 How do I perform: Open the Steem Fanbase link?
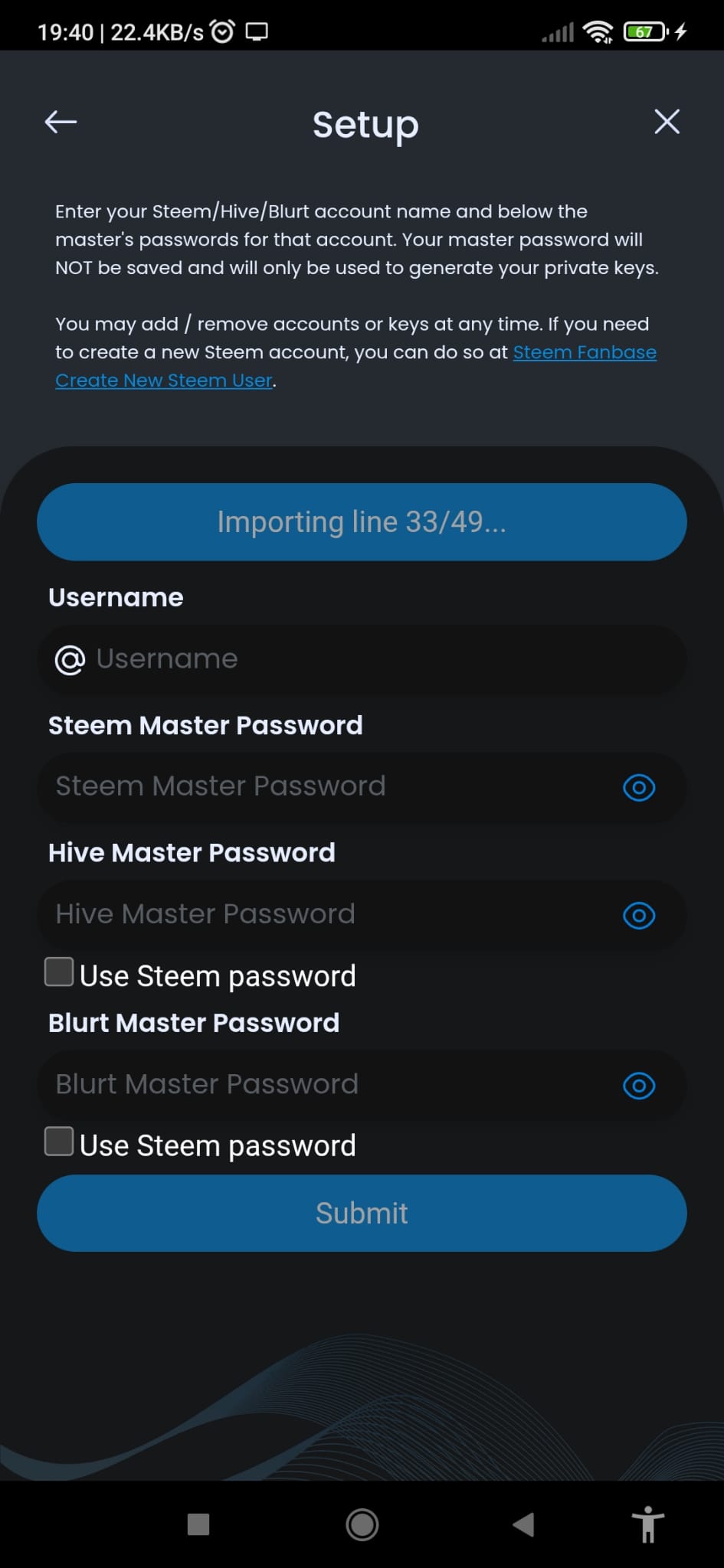click(x=585, y=352)
